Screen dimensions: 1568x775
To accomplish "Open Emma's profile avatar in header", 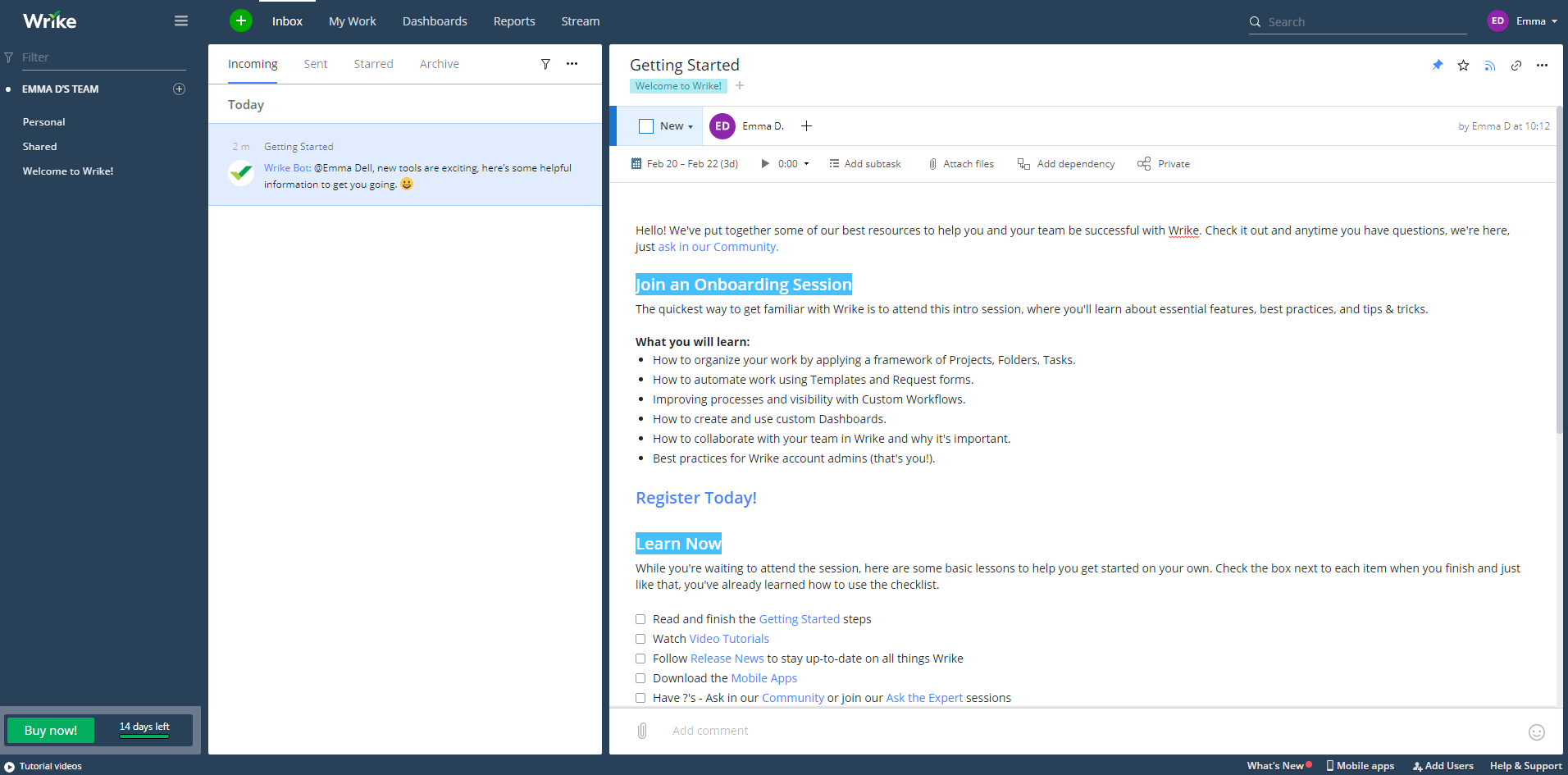I will pos(1497,21).
